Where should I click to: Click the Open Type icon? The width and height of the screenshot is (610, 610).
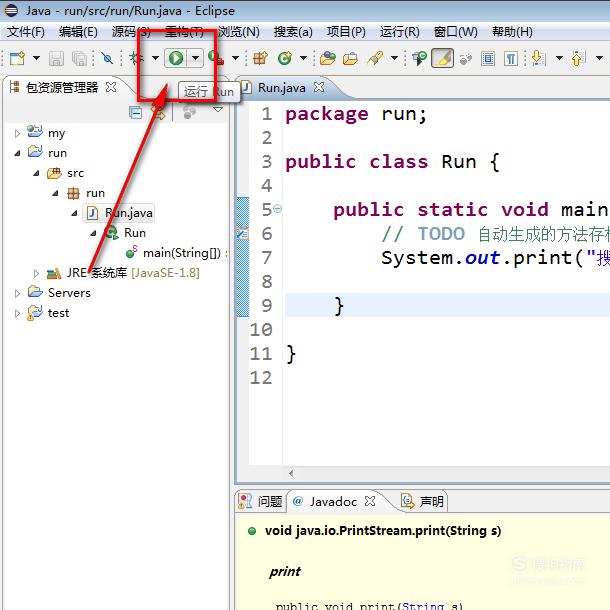(x=328, y=58)
